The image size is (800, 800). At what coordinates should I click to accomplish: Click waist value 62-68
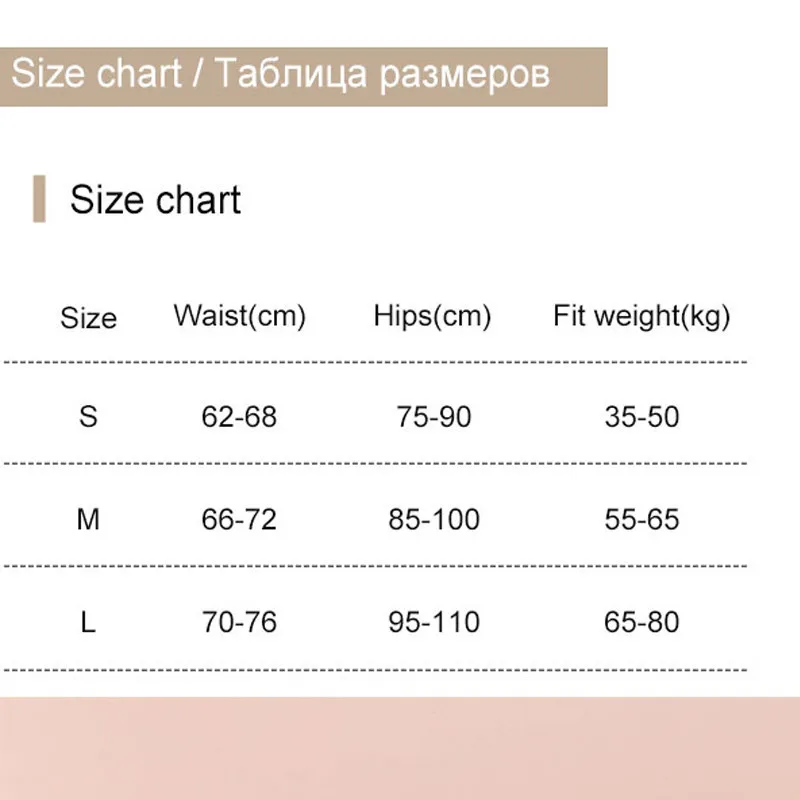pos(239,416)
